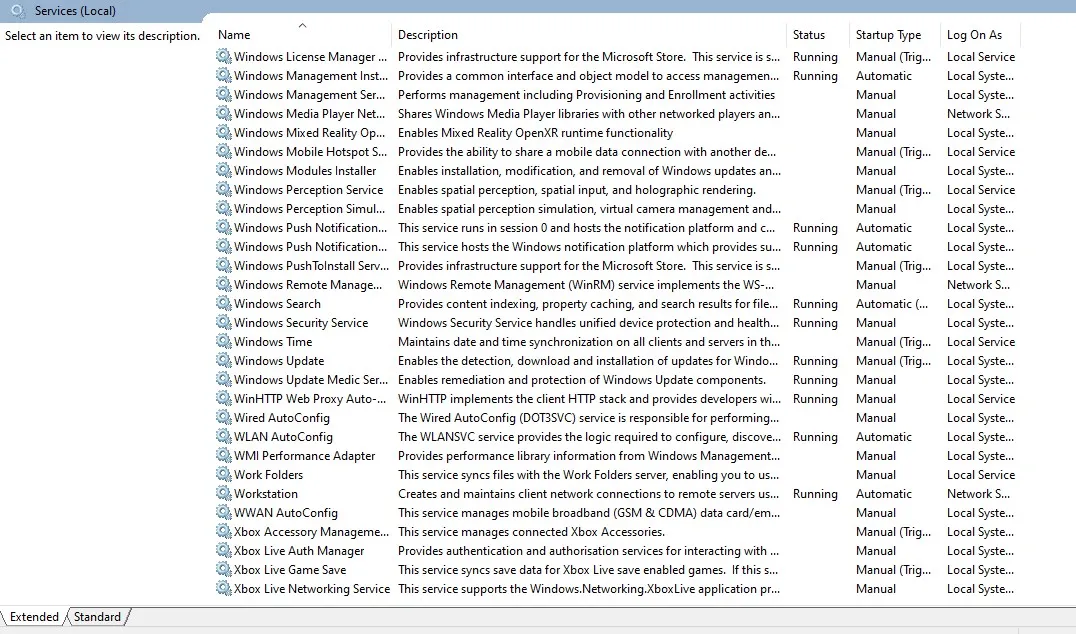Image resolution: width=1076 pixels, height=634 pixels.
Task: Select the Windows Perception Simulation service name
Action: 309,209
